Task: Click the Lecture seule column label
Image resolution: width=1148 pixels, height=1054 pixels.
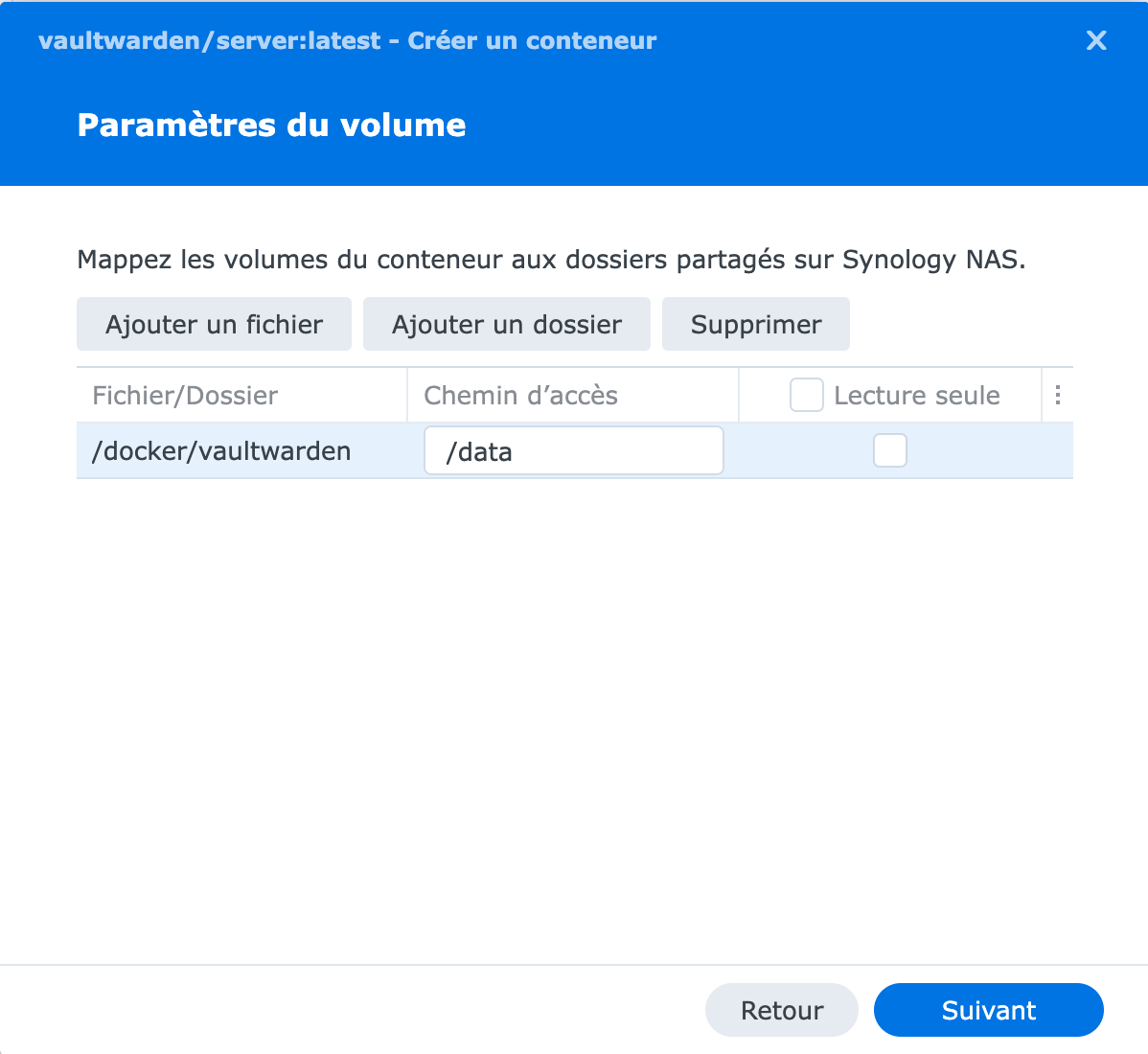Action: (917, 395)
